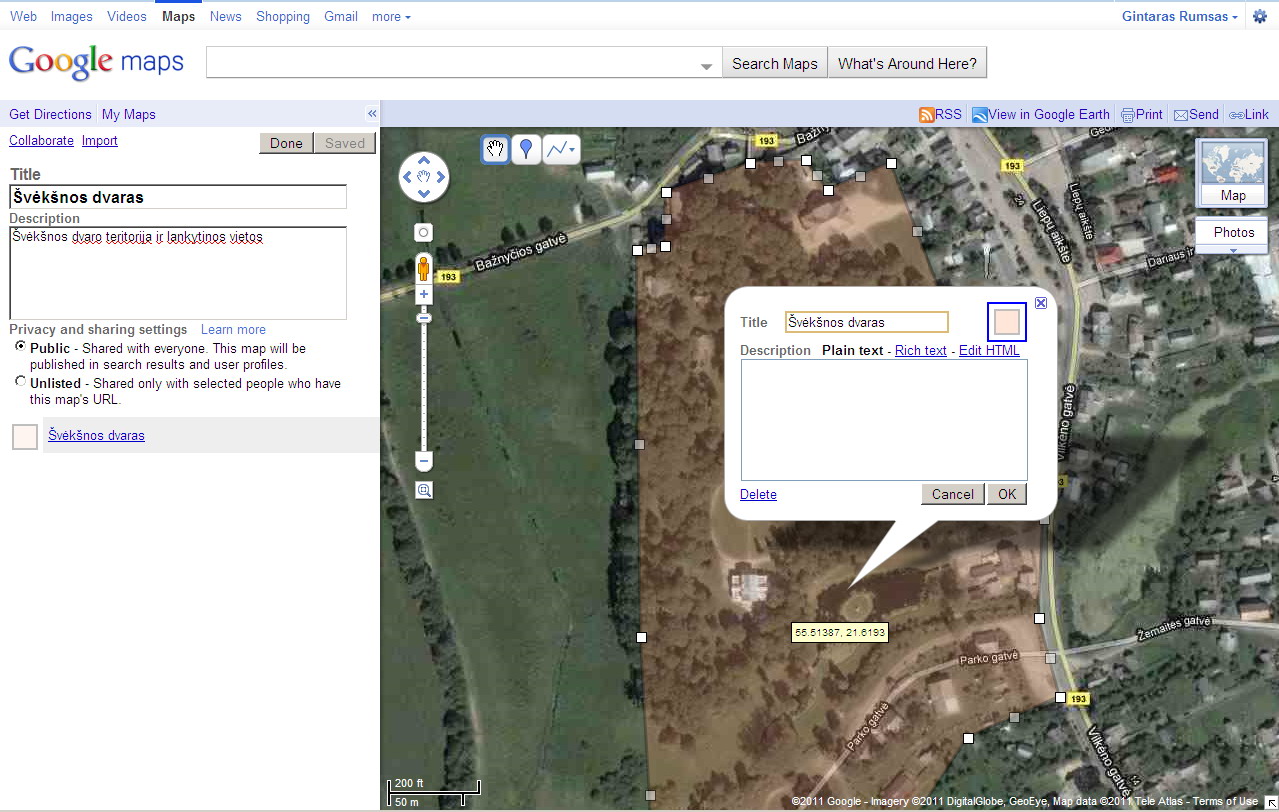Viewport: 1279px width, 812px height.
Task: Open the search box dropdown arrow
Action: [x=707, y=65]
